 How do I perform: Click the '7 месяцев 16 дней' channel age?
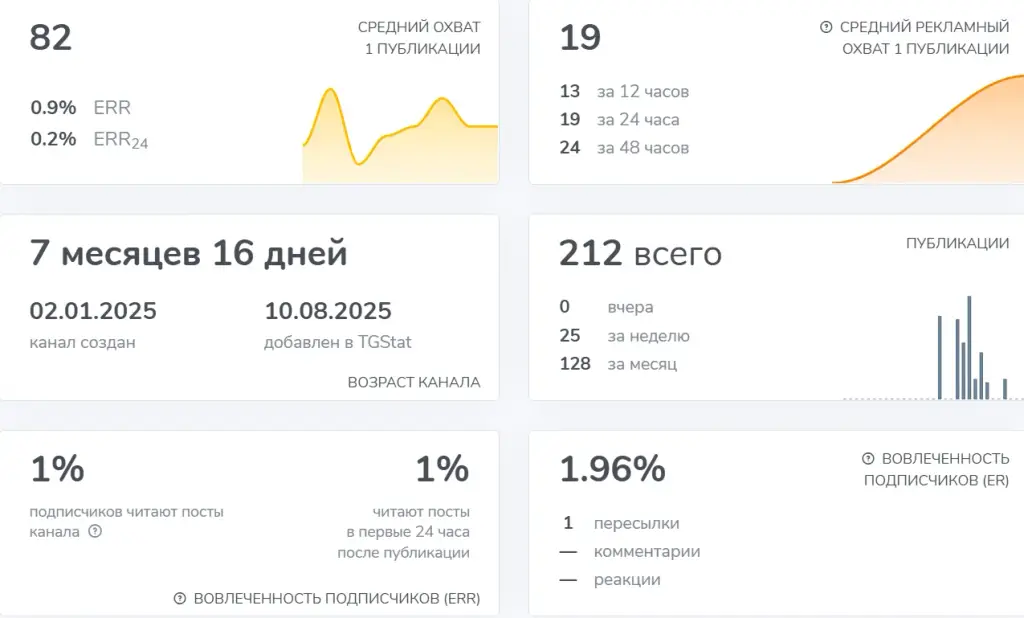point(188,253)
